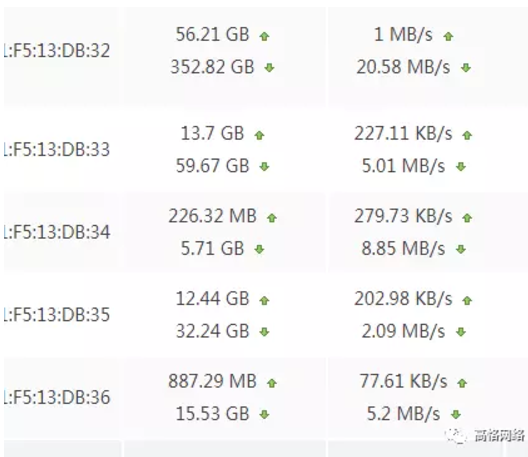Click the up arrow next to 77.61 KB/s

click(x=462, y=383)
